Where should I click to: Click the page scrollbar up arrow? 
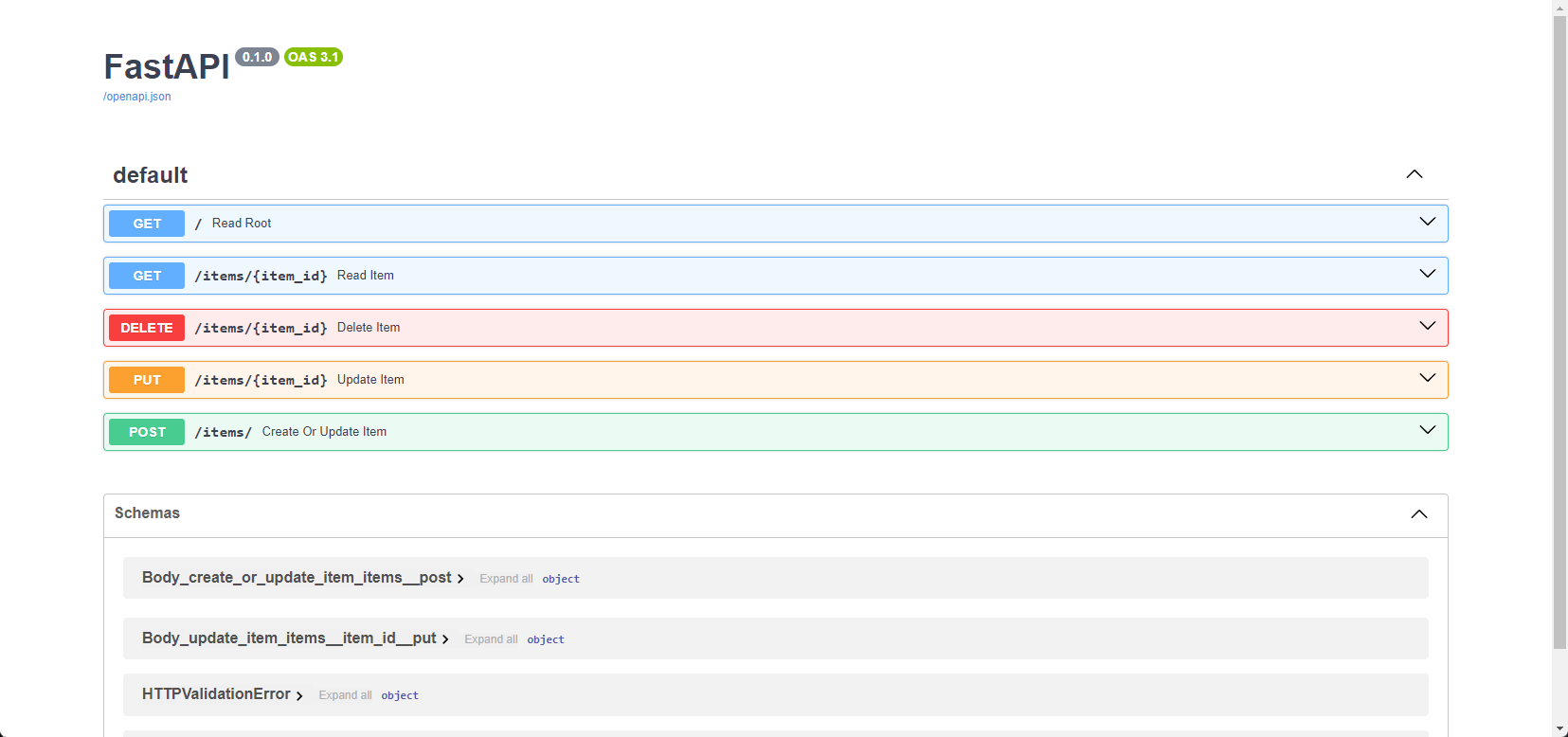1560,8
